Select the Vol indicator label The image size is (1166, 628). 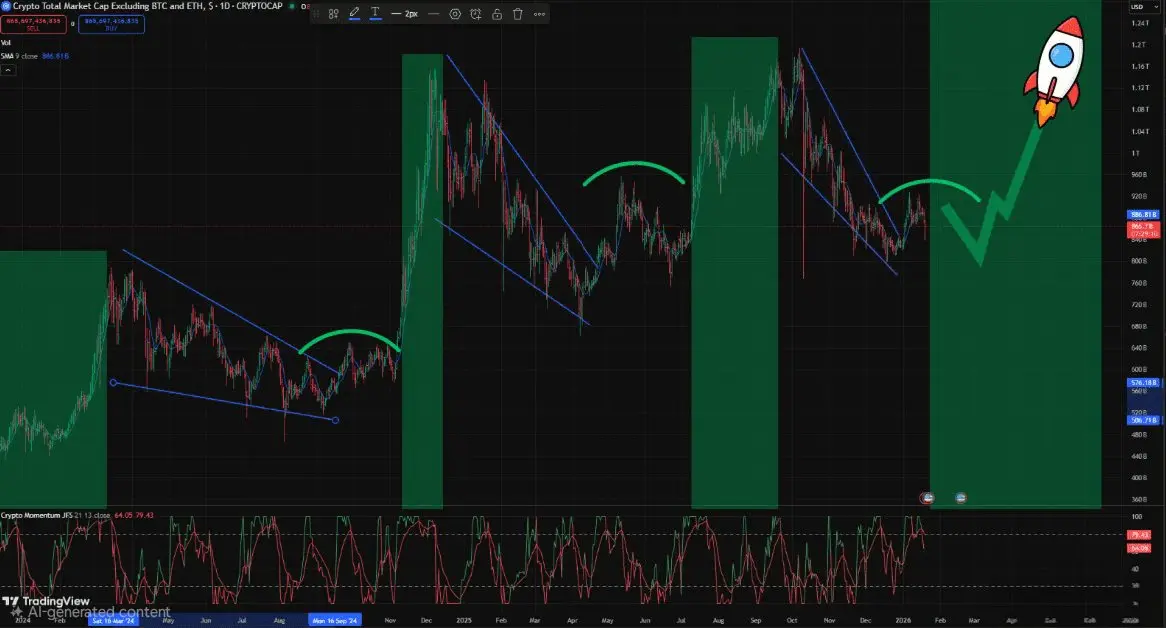(x=6, y=43)
